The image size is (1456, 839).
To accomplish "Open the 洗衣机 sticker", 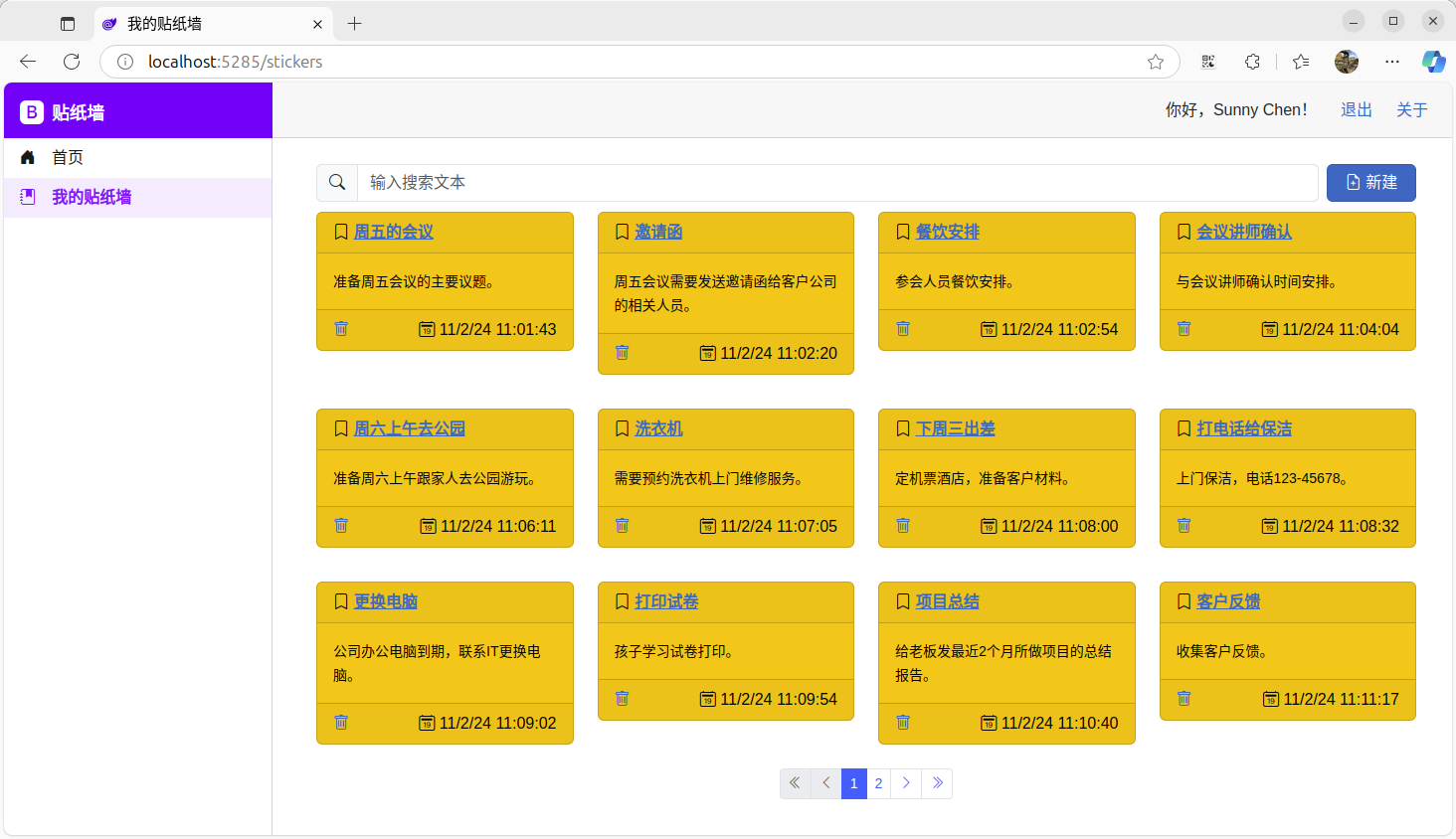I will 659,427.
